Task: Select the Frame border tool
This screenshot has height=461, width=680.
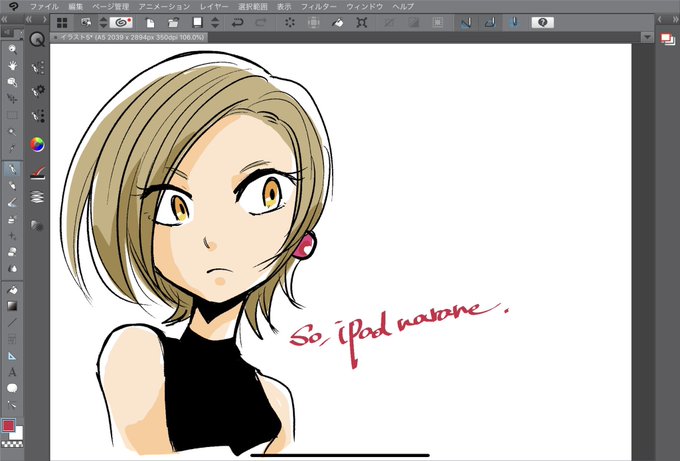Action: [12, 339]
